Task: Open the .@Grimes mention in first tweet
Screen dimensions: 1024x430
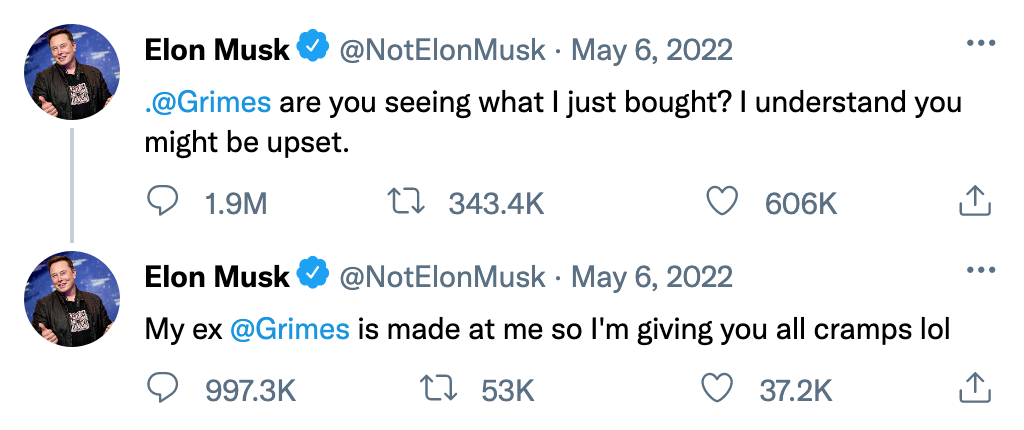Action: pos(208,103)
